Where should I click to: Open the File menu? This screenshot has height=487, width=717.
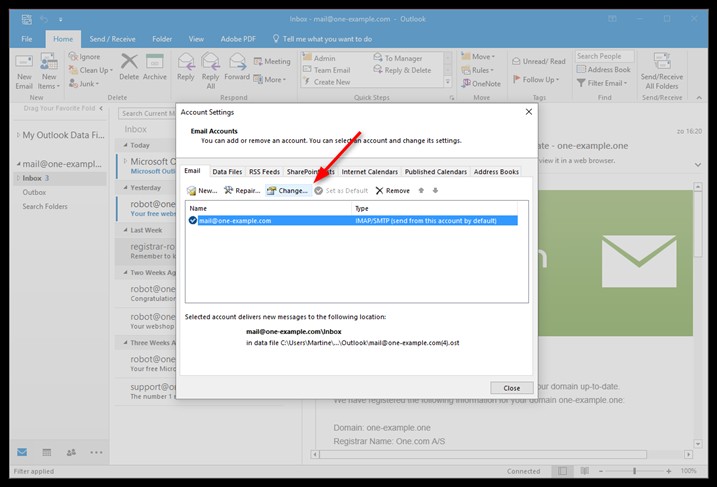coord(27,39)
